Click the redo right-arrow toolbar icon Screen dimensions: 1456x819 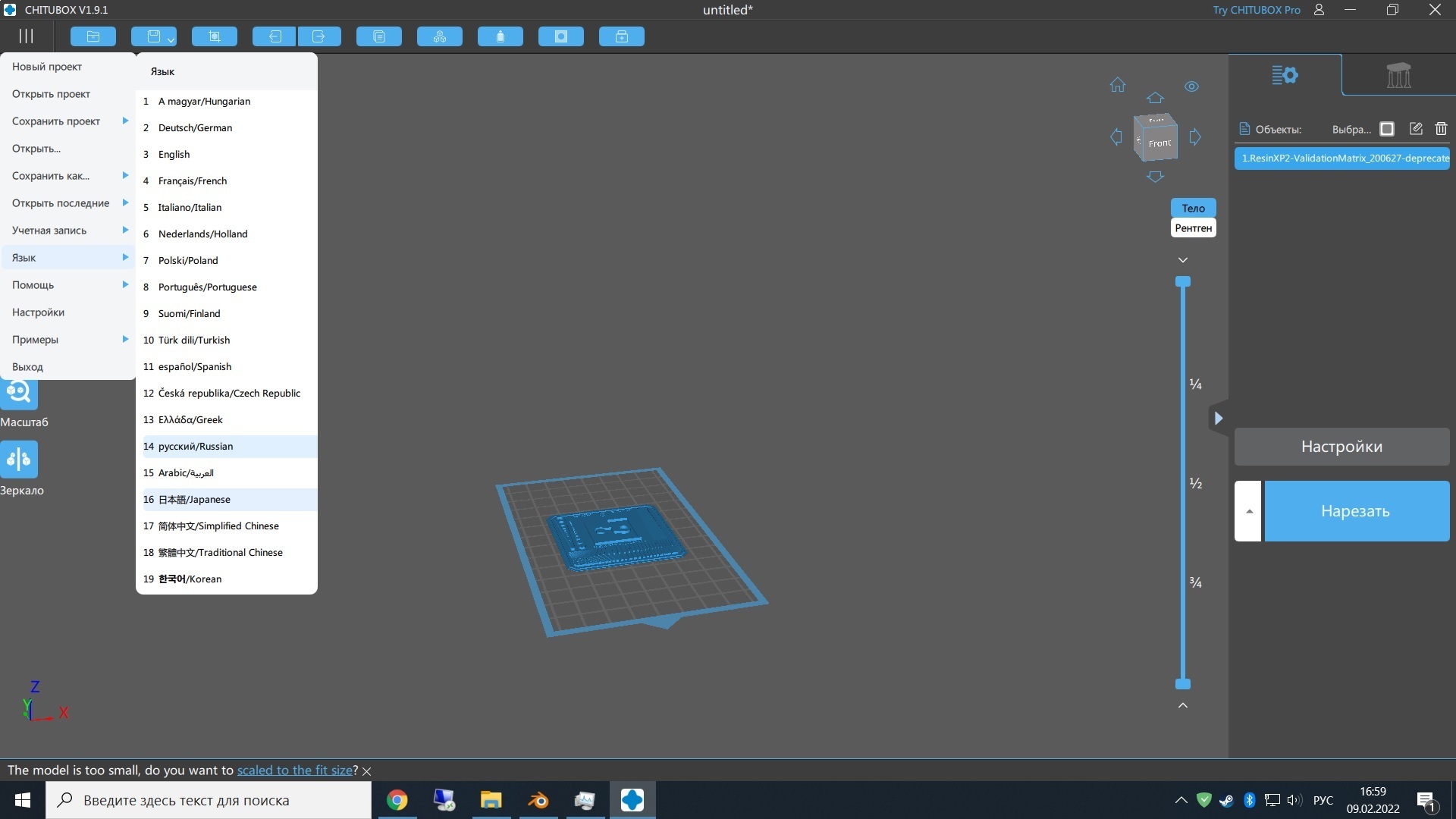tap(319, 36)
